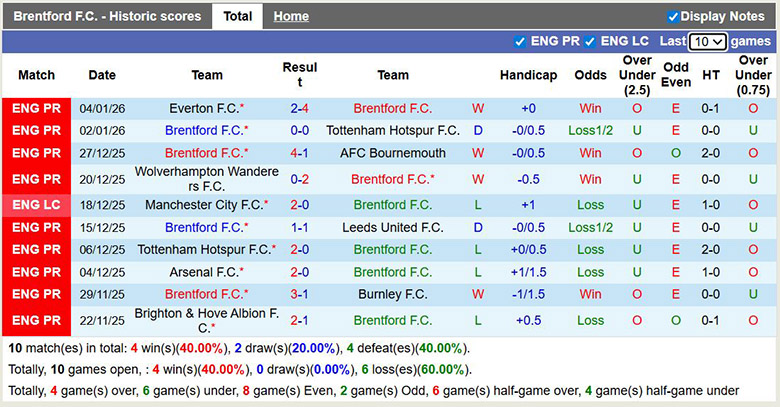
Task: Click the Wolverhampton Wanderers F.C. team link
Action: pos(207,179)
